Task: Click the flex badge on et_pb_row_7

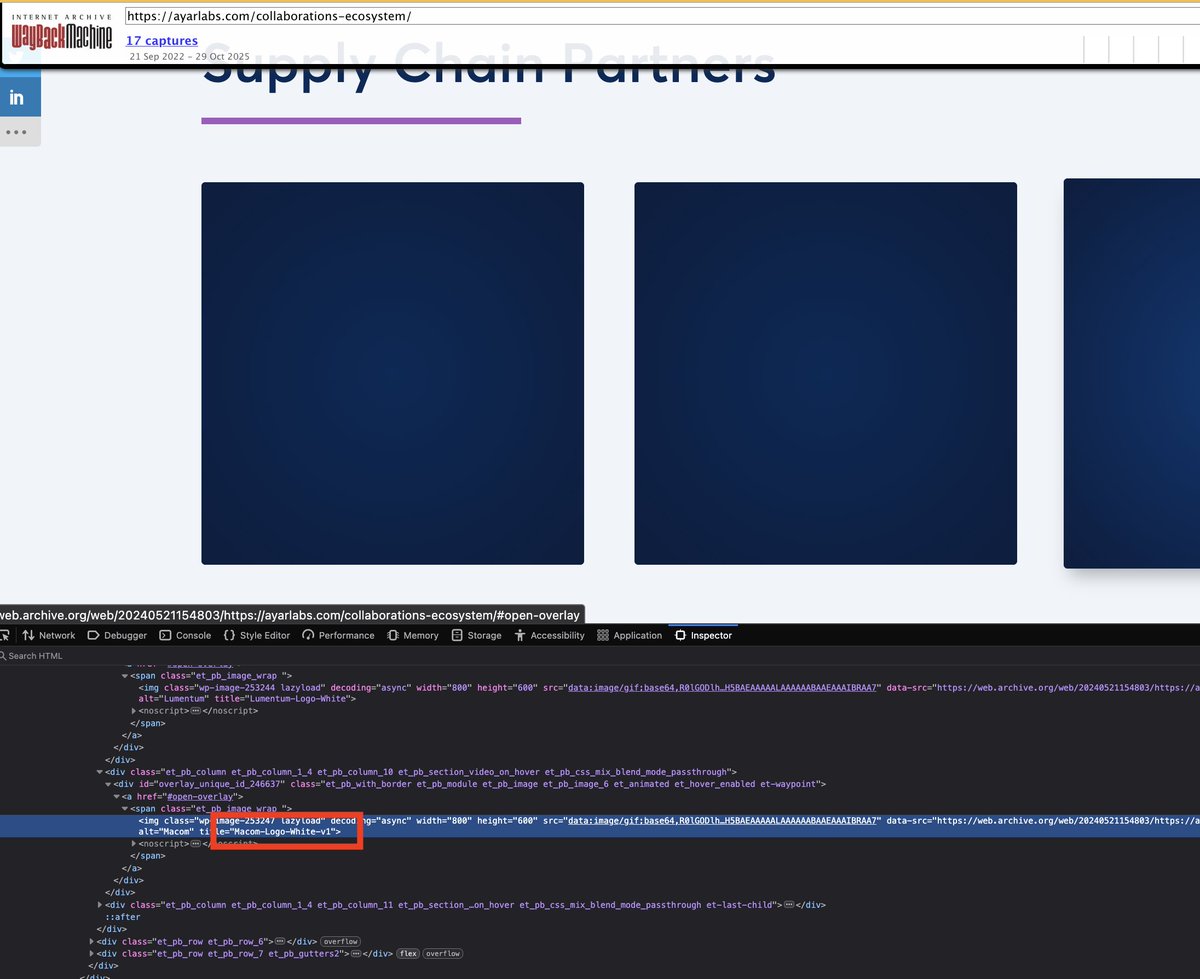Action: tap(408, 954)
